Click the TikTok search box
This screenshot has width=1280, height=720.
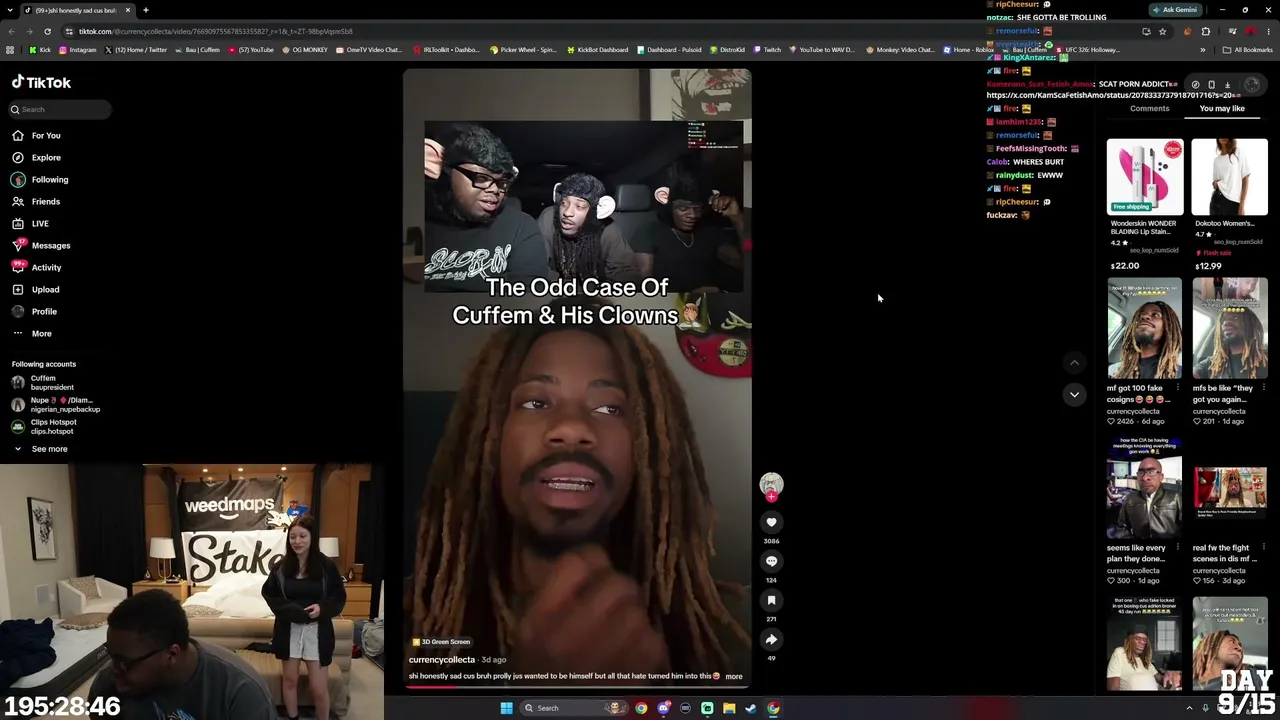(60, 109)
